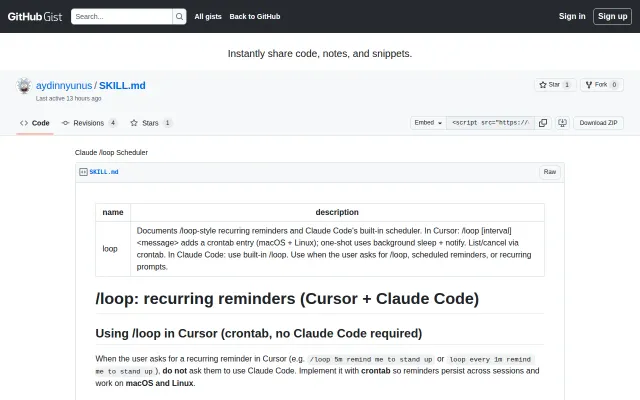Click 'Last active 13 hours ago' text
This screenshot has width=640, height=400.
68,98
